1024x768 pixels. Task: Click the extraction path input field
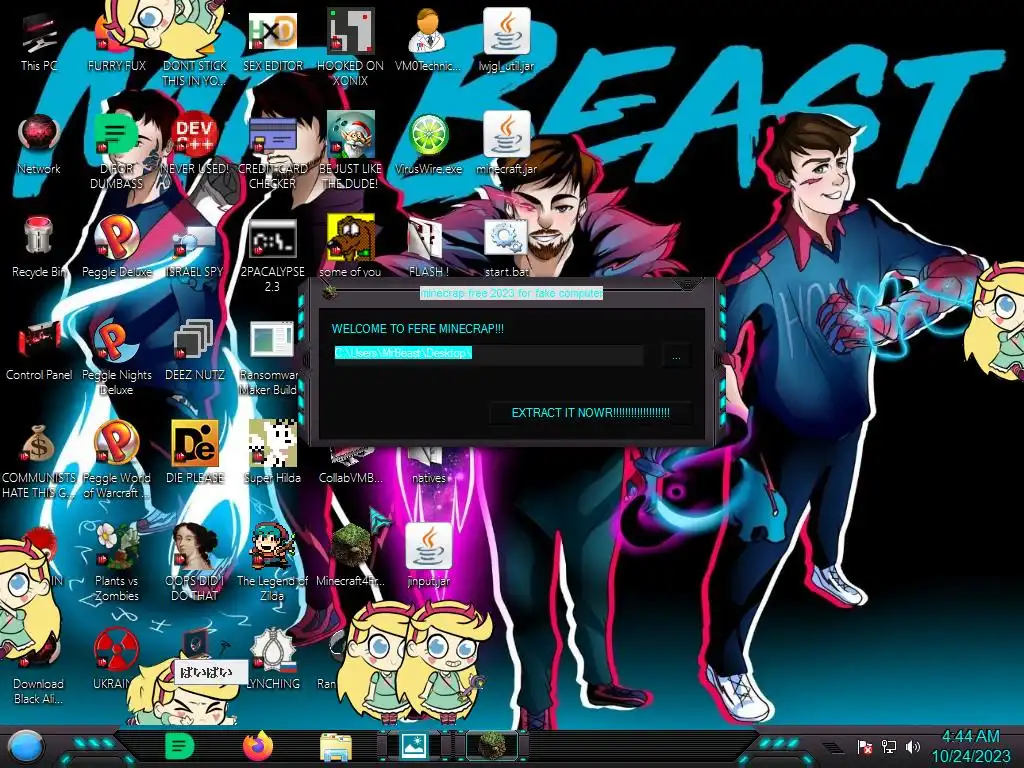pos(488,353)
